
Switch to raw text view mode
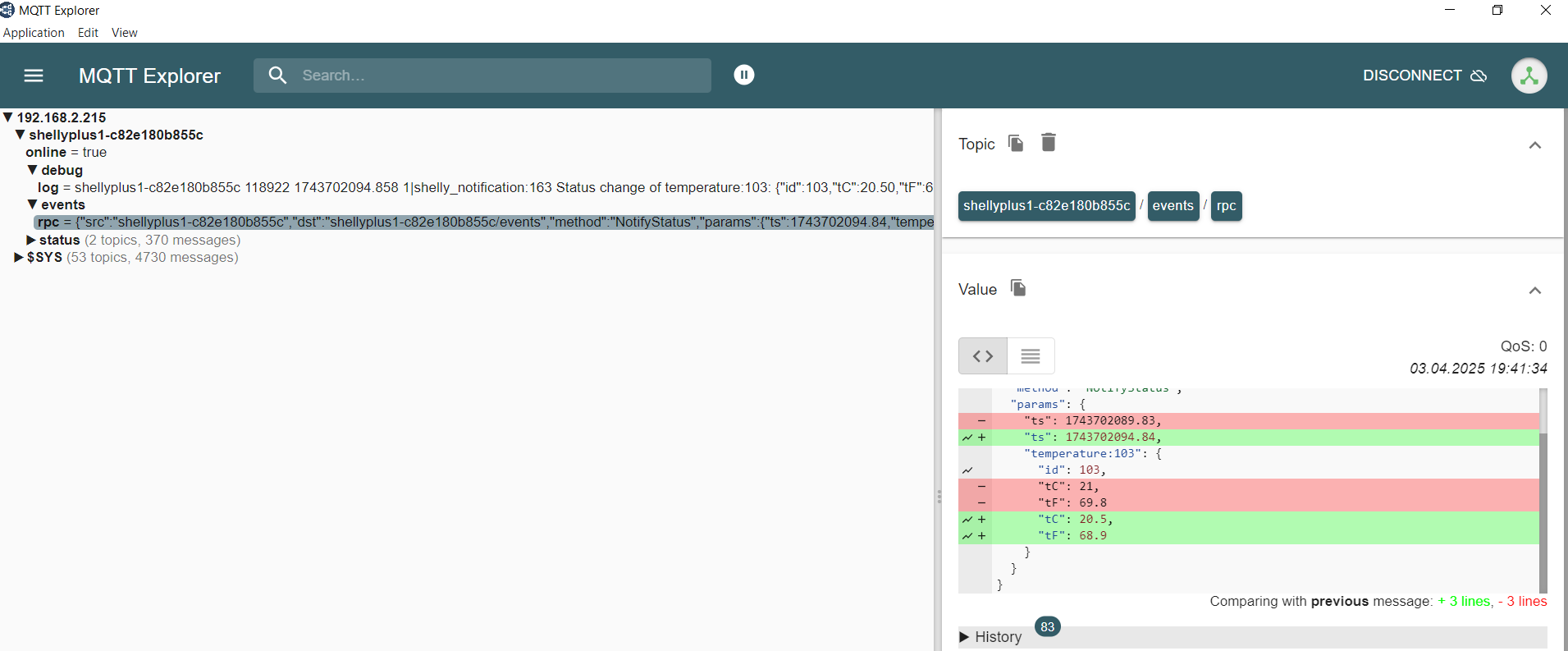tap(1031, 356)
